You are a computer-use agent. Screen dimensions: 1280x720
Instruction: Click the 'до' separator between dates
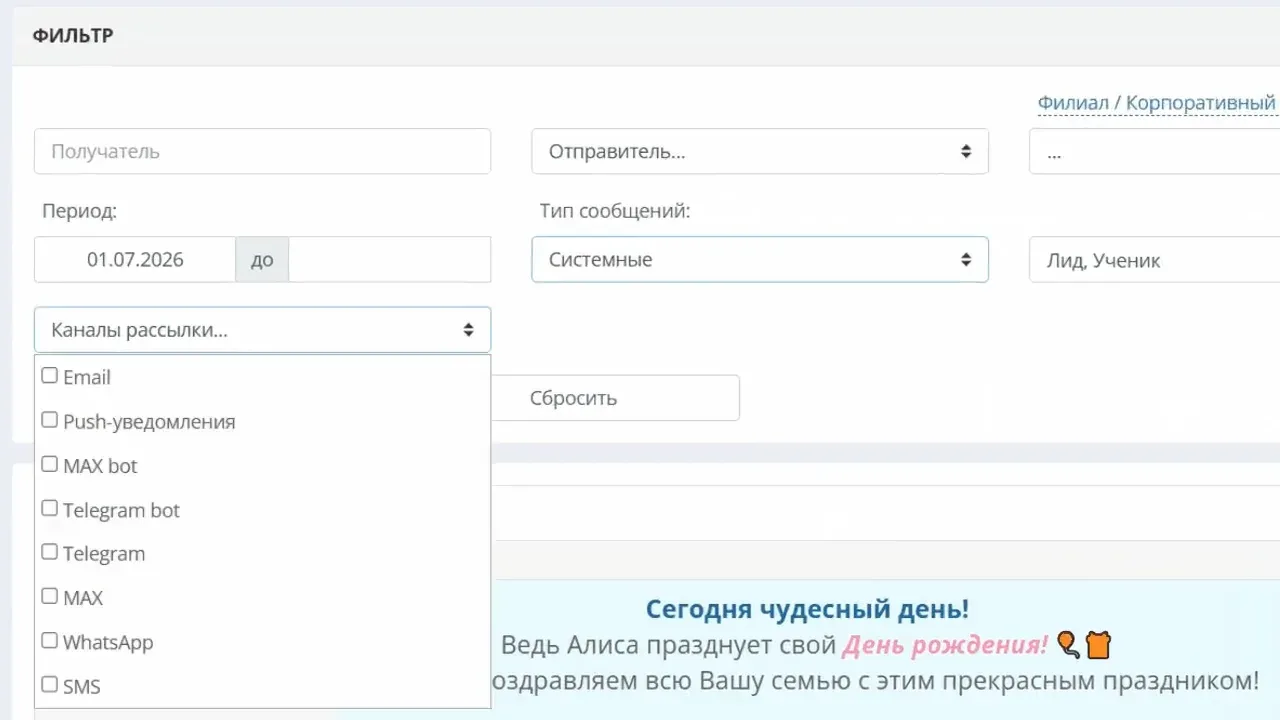(262, 260)
